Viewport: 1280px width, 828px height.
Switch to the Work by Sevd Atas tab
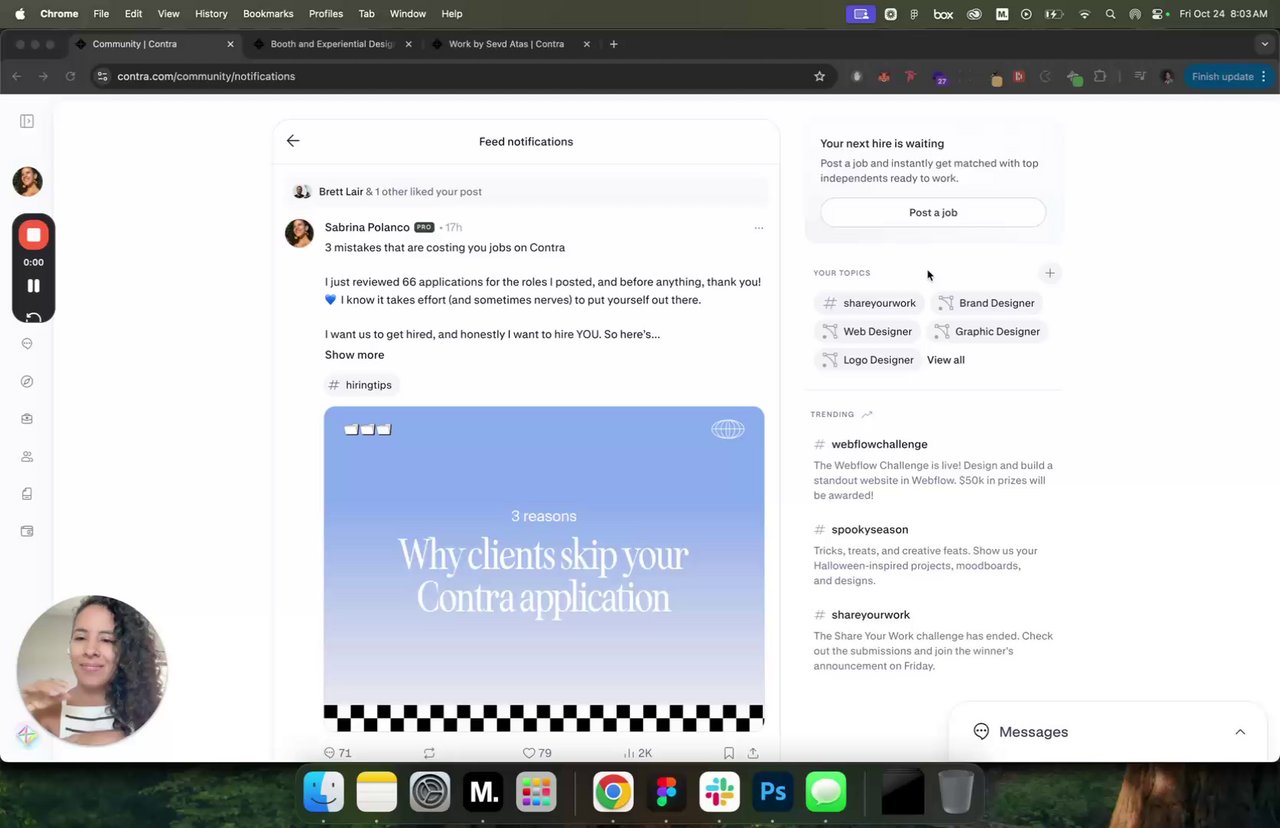[x=506, y=44]
